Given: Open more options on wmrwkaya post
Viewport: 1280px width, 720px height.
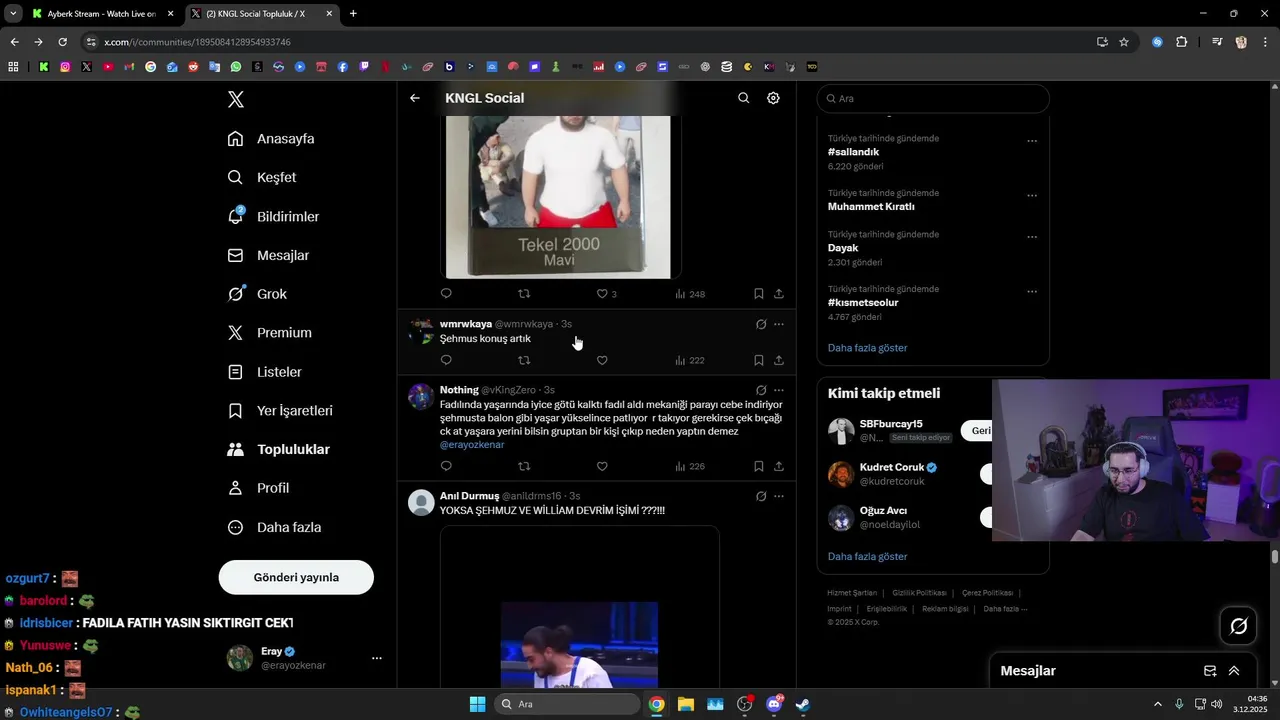Looking at the screenshot, I should [x=779, y=324].
